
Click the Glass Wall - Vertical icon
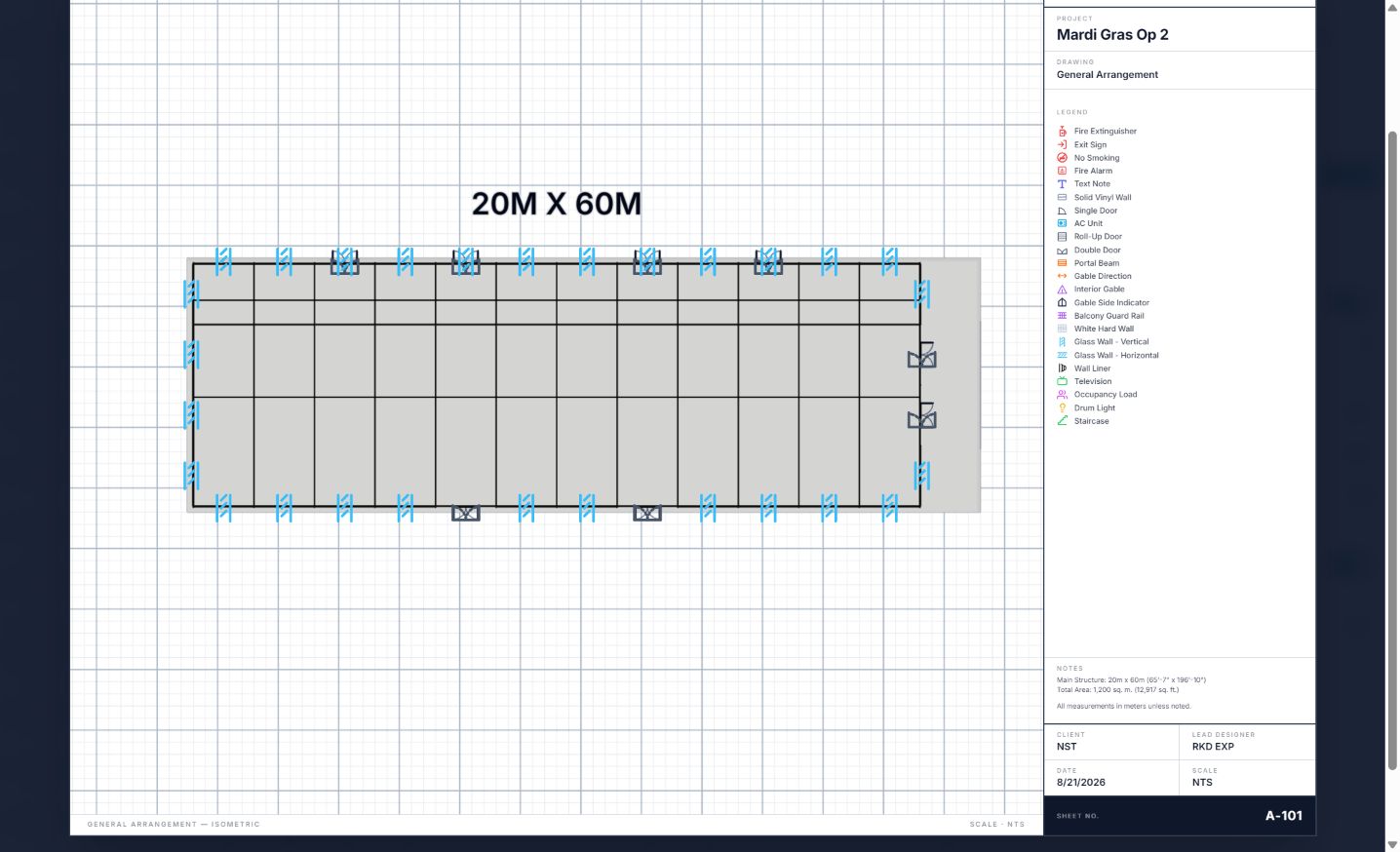coord(1062,341)
